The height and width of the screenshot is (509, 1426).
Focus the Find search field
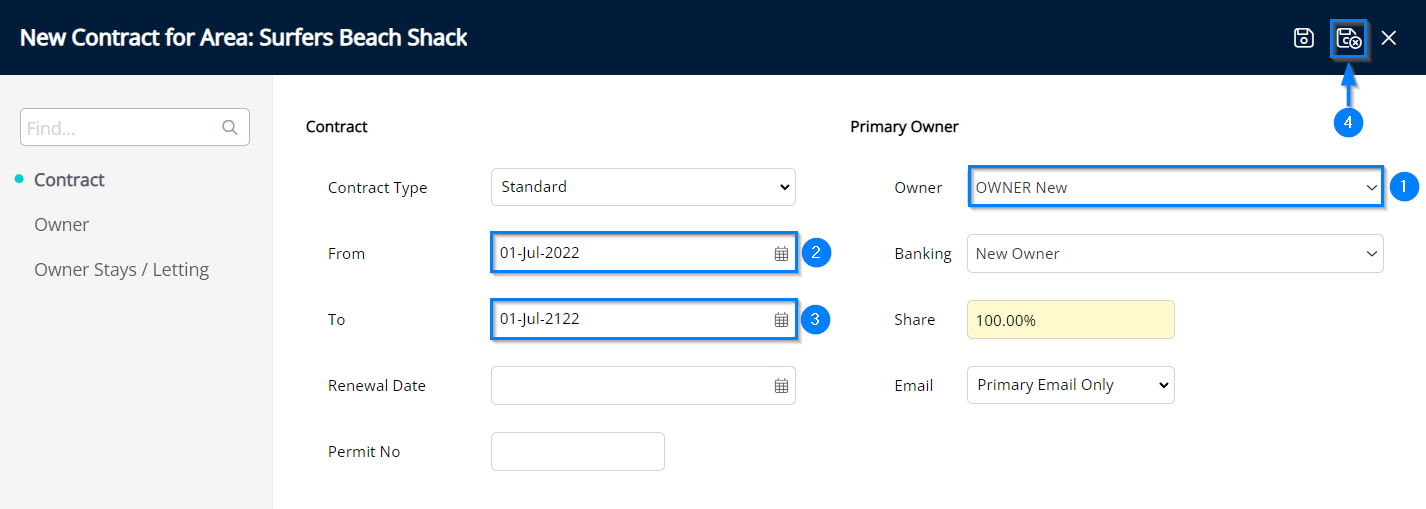click(x=120, y=128)
